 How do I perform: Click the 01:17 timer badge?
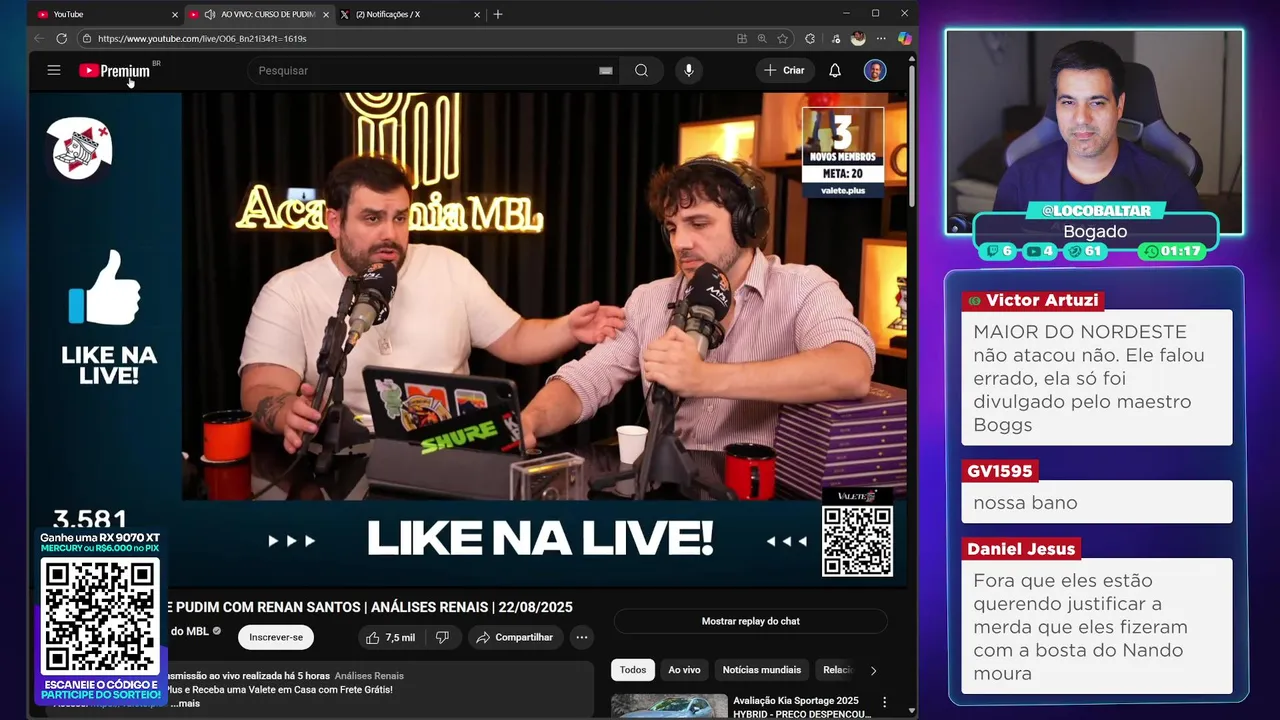pos(1172,251)
